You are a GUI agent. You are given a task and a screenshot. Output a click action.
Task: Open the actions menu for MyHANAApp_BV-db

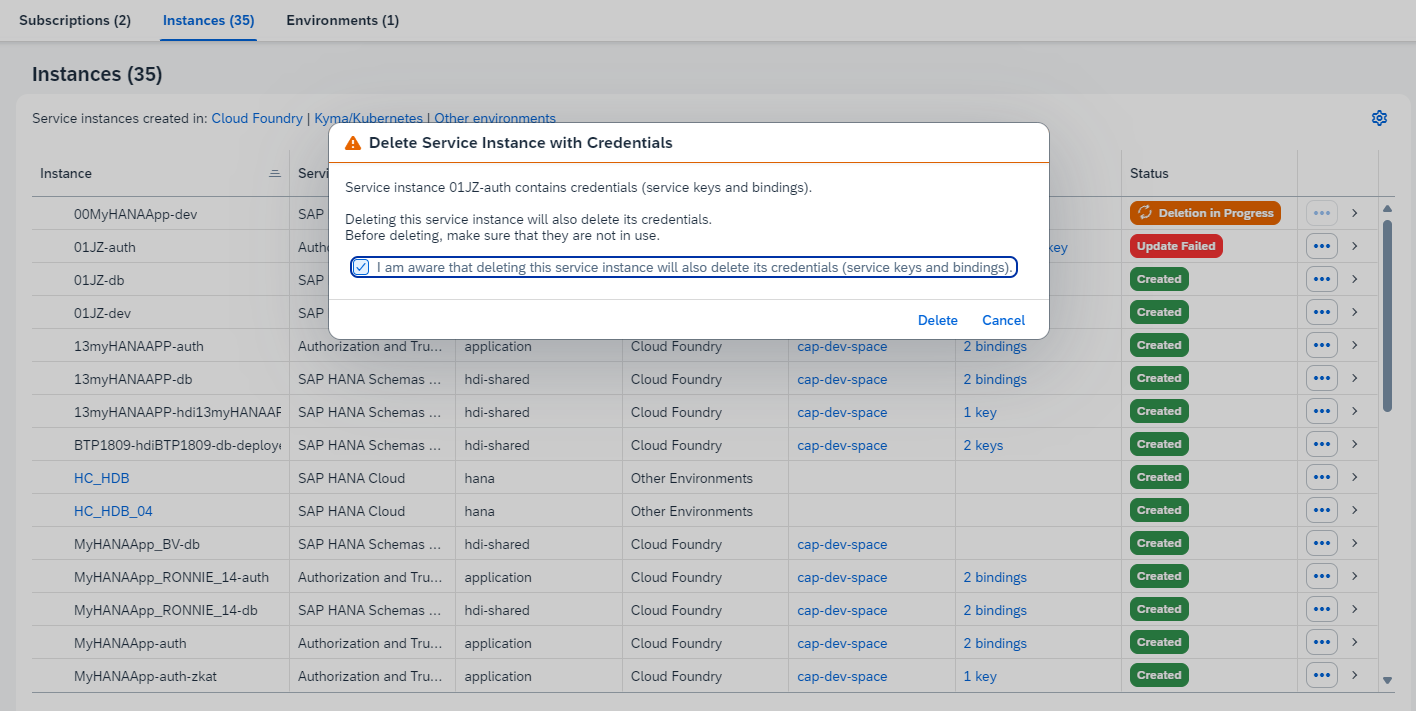[1321, 542]
